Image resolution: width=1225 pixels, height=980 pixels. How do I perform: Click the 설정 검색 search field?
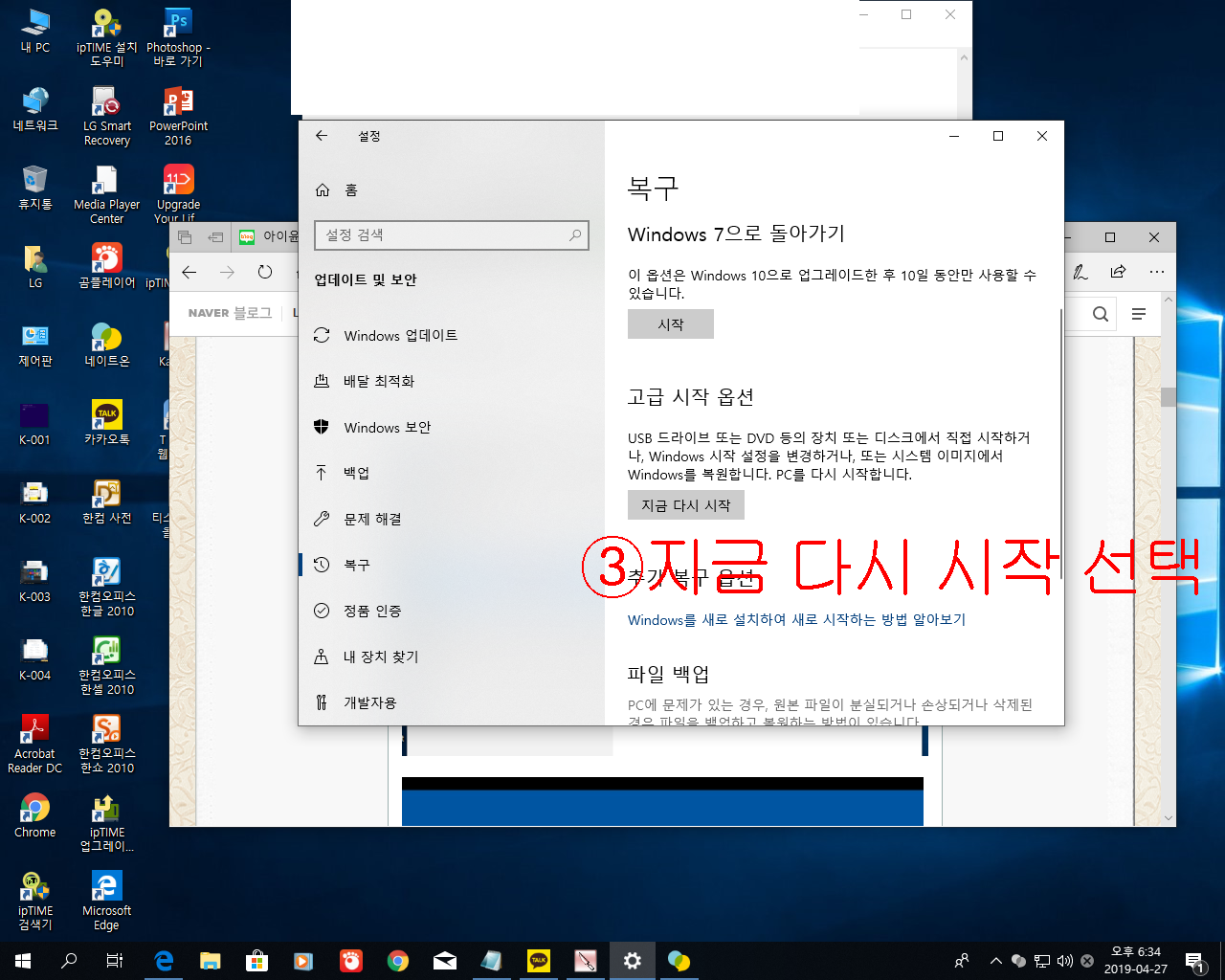[x=452, y=235]
